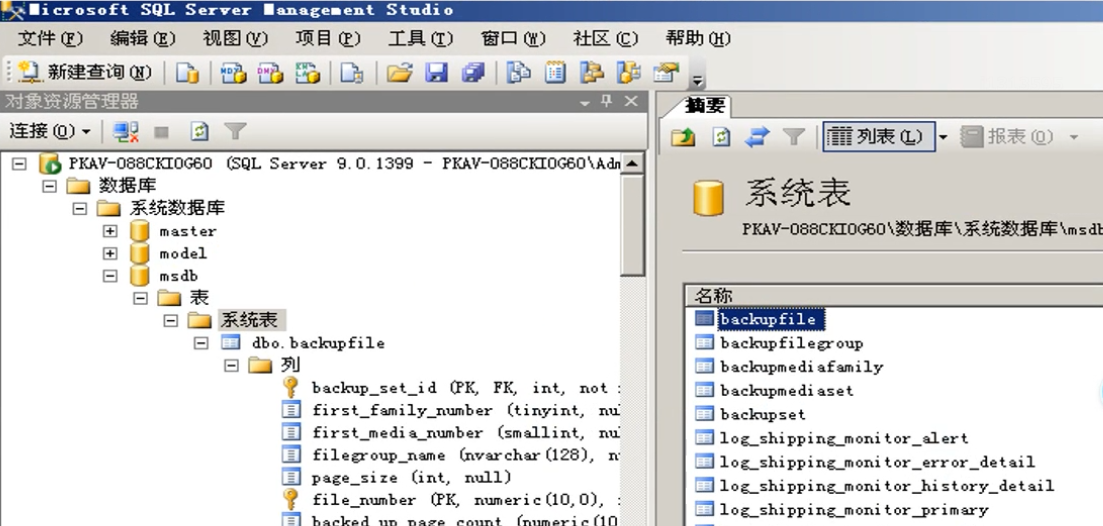1103x526 pixels.
Task: Click the New Query (新建查询) button
Action: tap(85, 72)
